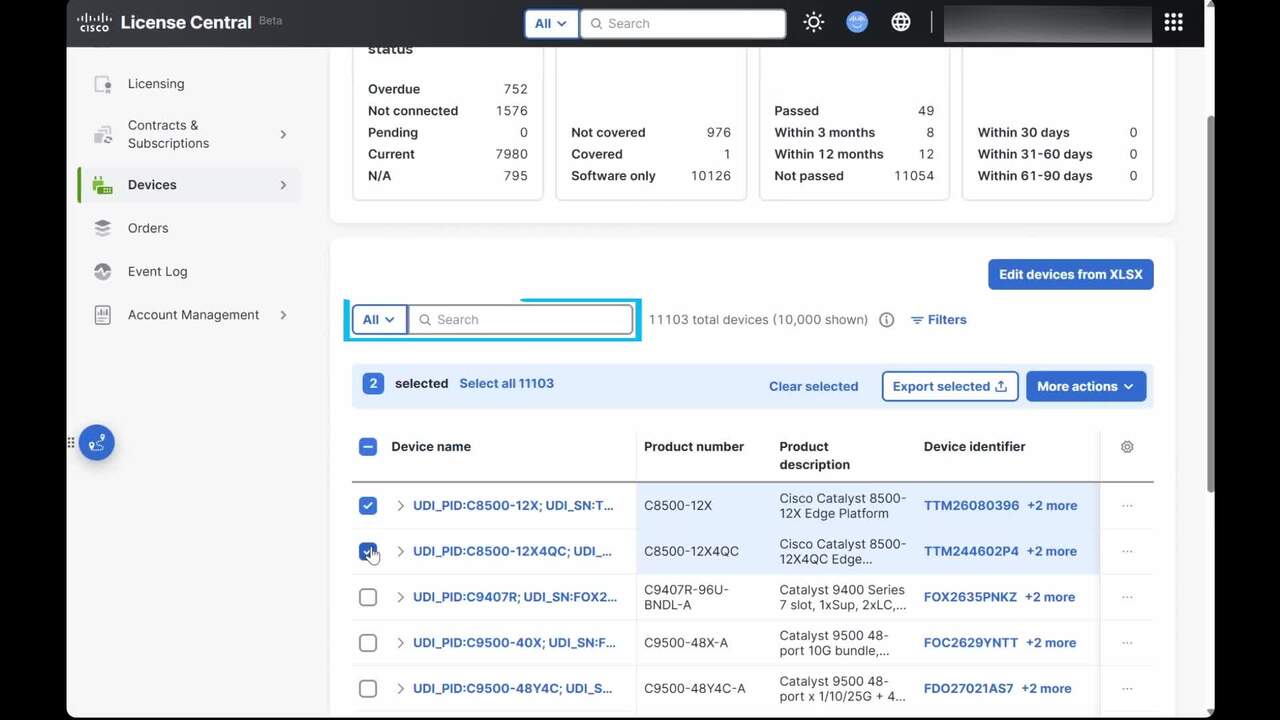
Task: Click the Account Management sidebar icon
Action: (102, 315)
